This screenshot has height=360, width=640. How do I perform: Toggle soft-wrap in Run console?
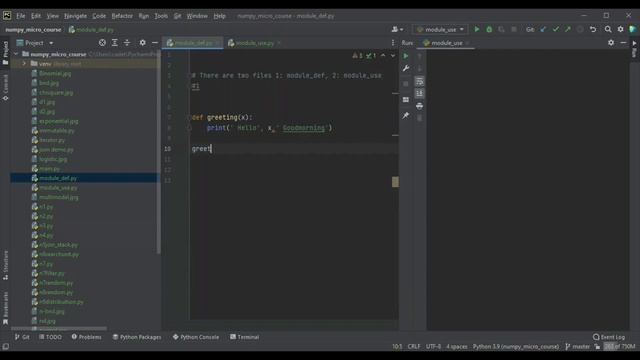pos(419,82)
